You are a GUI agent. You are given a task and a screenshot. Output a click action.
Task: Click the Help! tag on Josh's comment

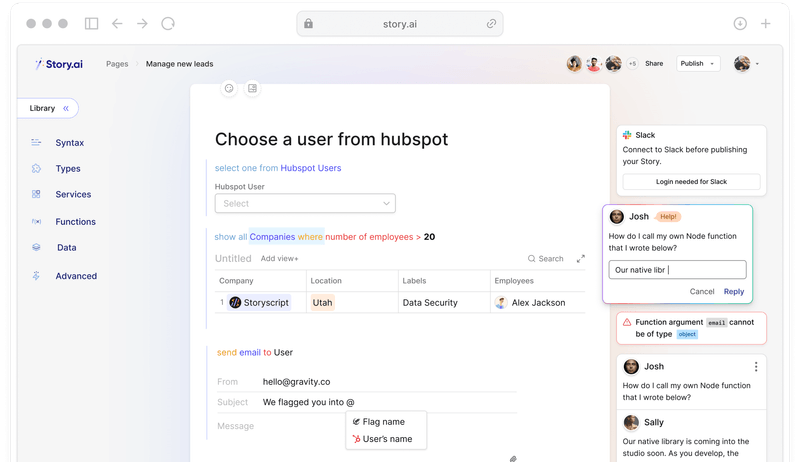tap(668, 217)
